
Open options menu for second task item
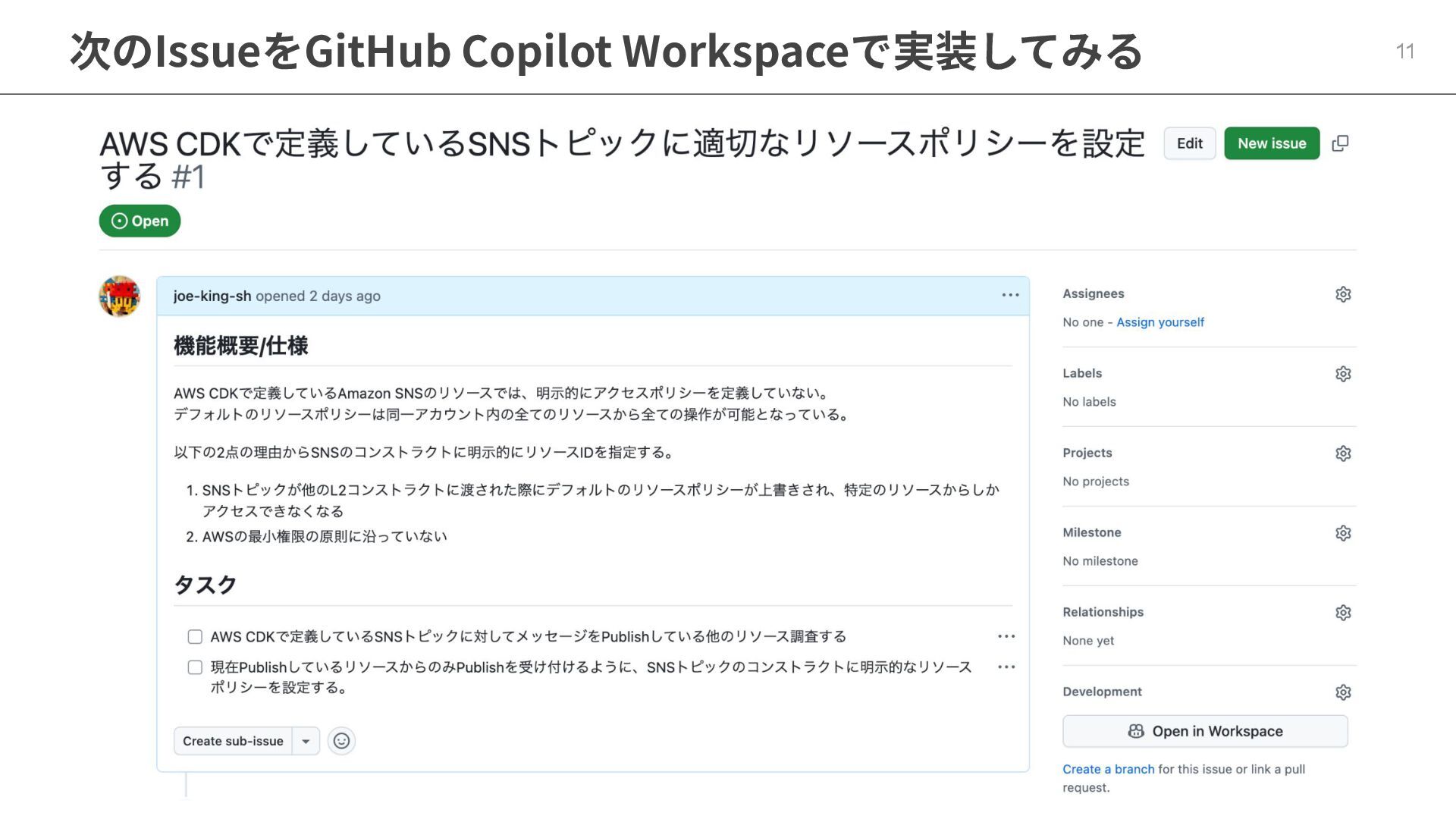(x=1006, y=667)
